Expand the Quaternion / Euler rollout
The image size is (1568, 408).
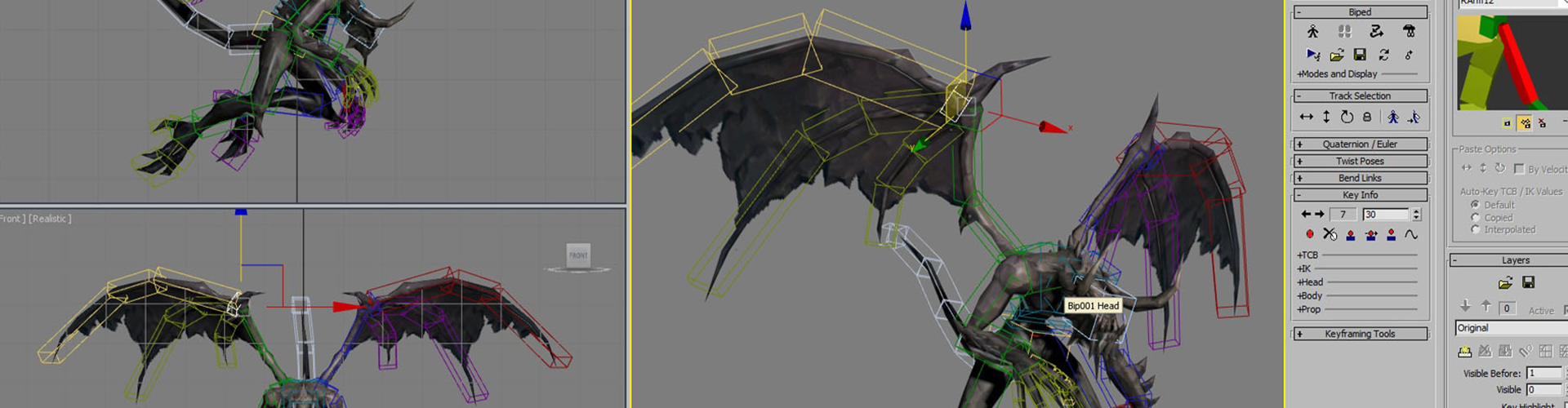(1360, 144)
